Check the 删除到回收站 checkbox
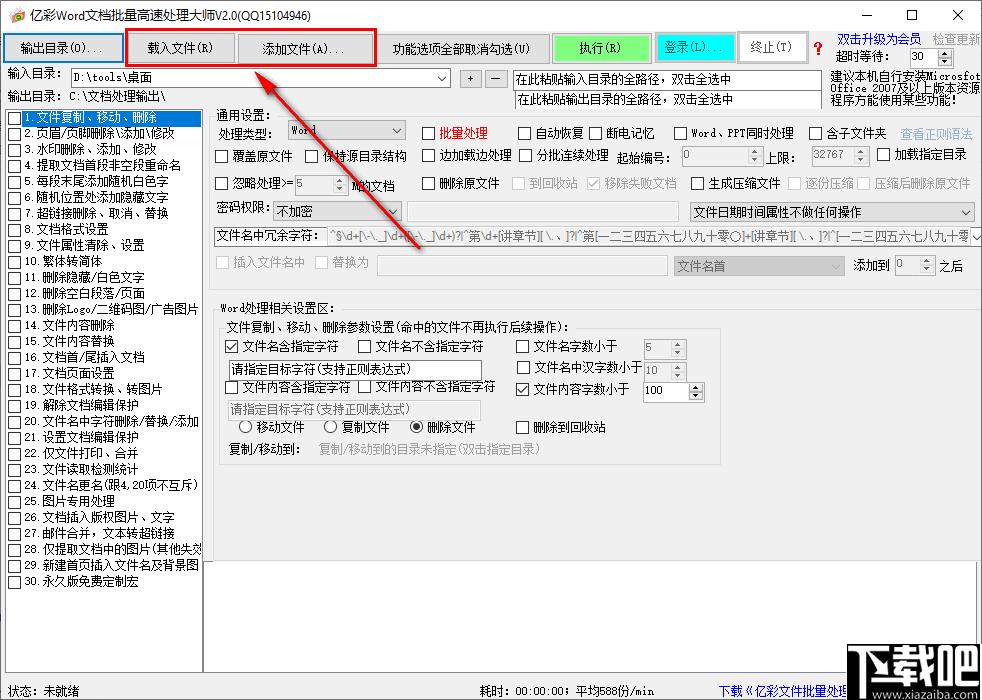The height and width of the screenshot is (700, 982). coord(522,428)
